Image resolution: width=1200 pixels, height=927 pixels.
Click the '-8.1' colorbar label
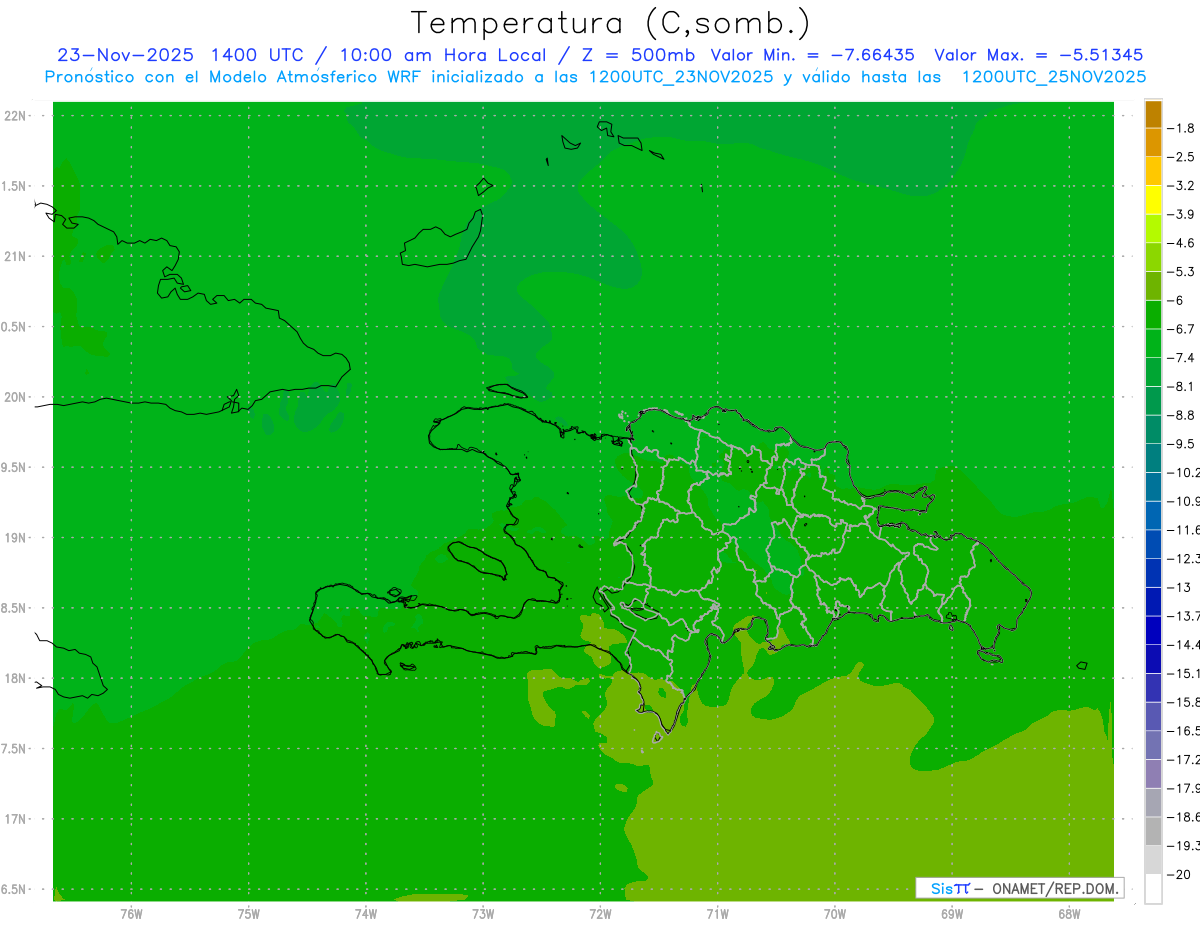pyautogui.click(x=1182, y=386)
